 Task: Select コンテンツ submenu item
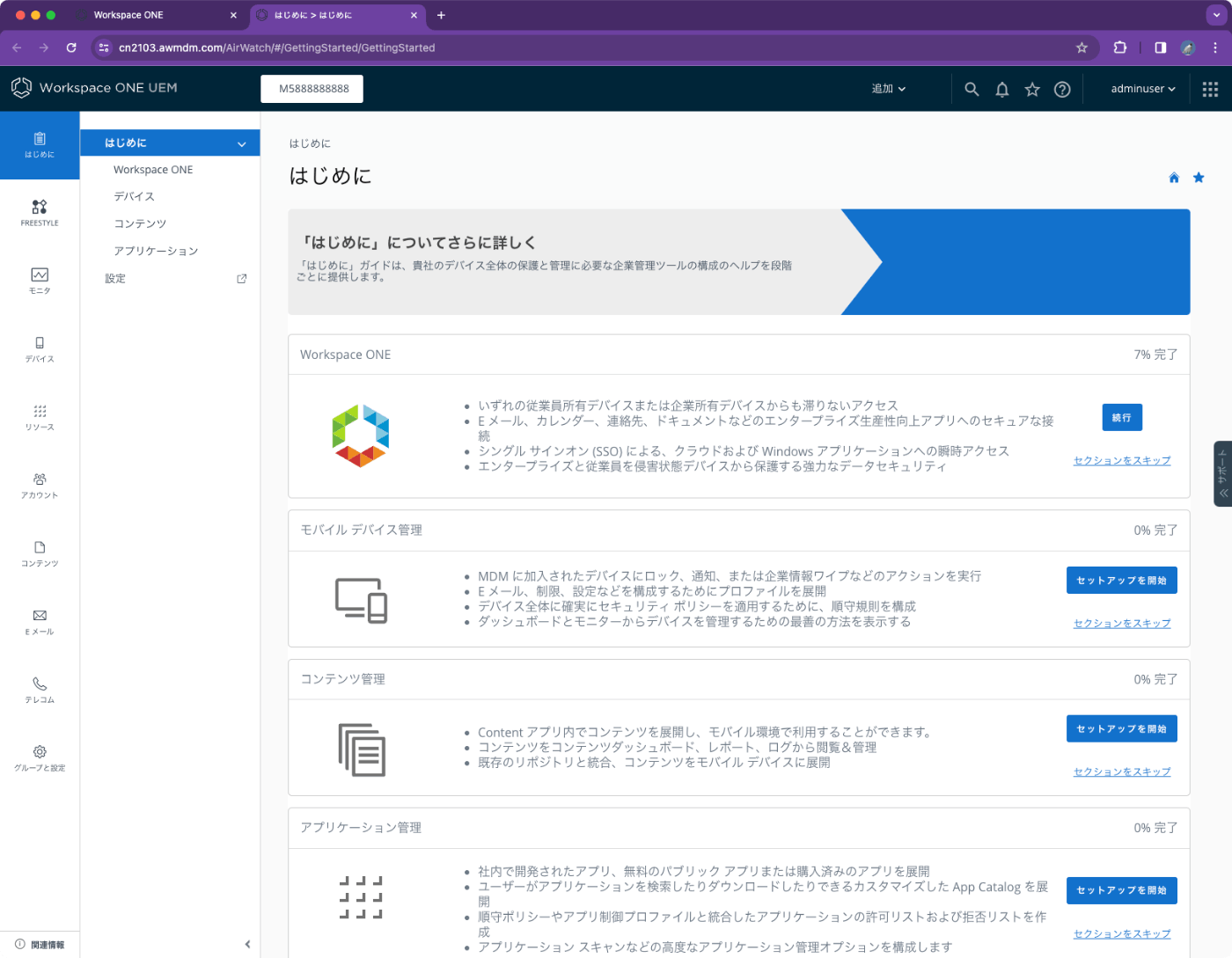(140, 224)
